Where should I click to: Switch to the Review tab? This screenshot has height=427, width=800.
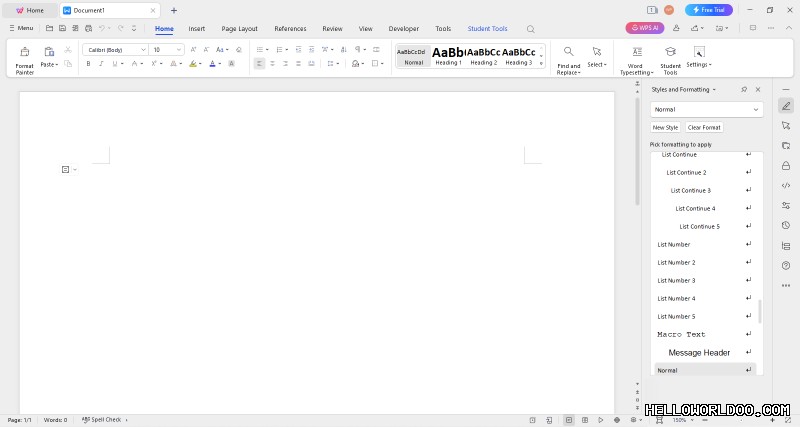(x=332, y=29)
